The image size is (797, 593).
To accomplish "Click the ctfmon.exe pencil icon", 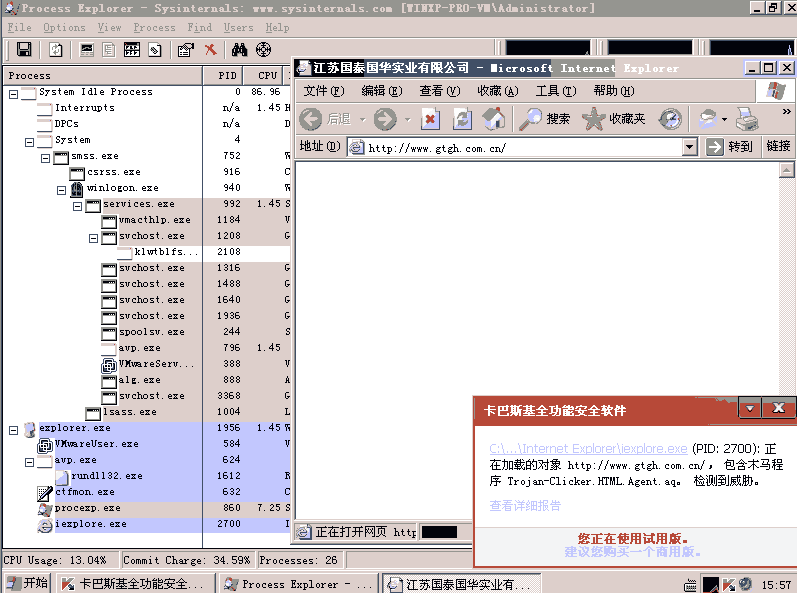I will pyautogui.click(x=45, y=493).
